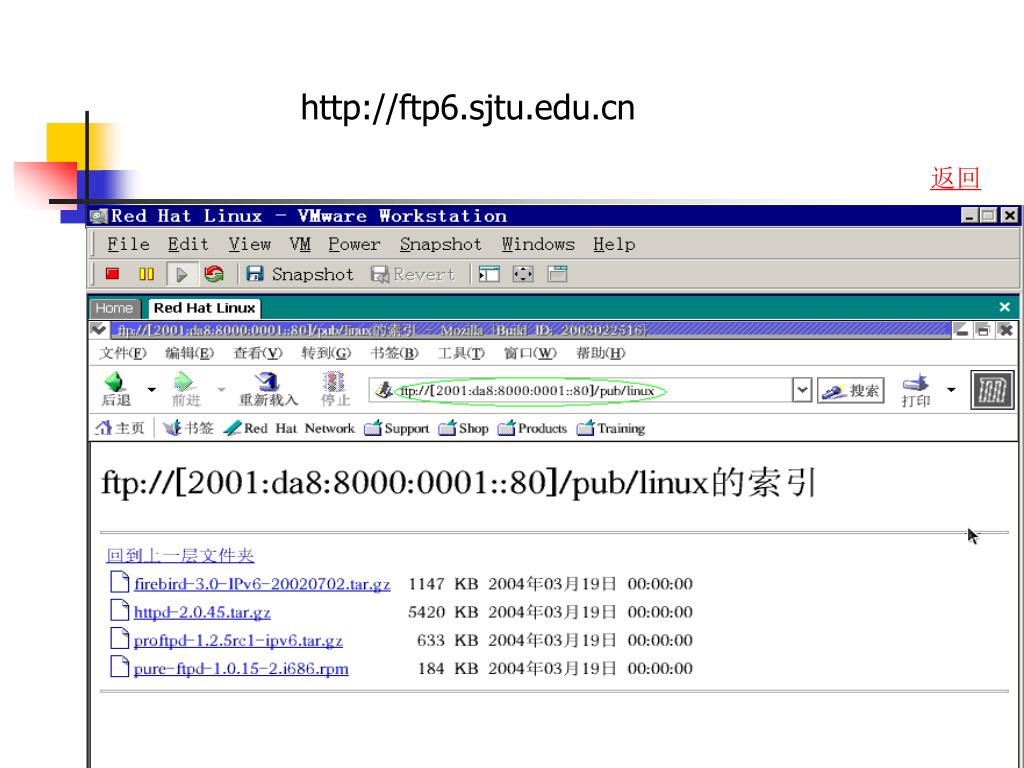Open the VMware File menu

128,244
